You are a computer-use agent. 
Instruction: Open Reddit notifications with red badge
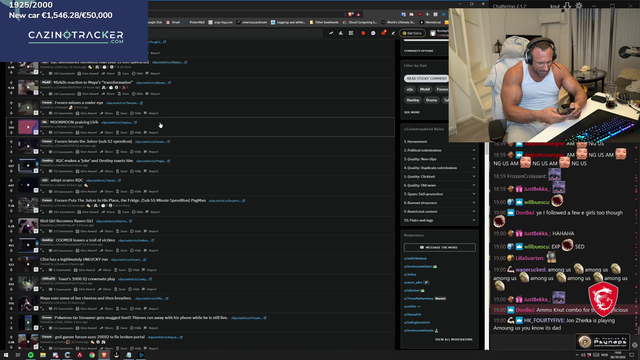point(383,33)
